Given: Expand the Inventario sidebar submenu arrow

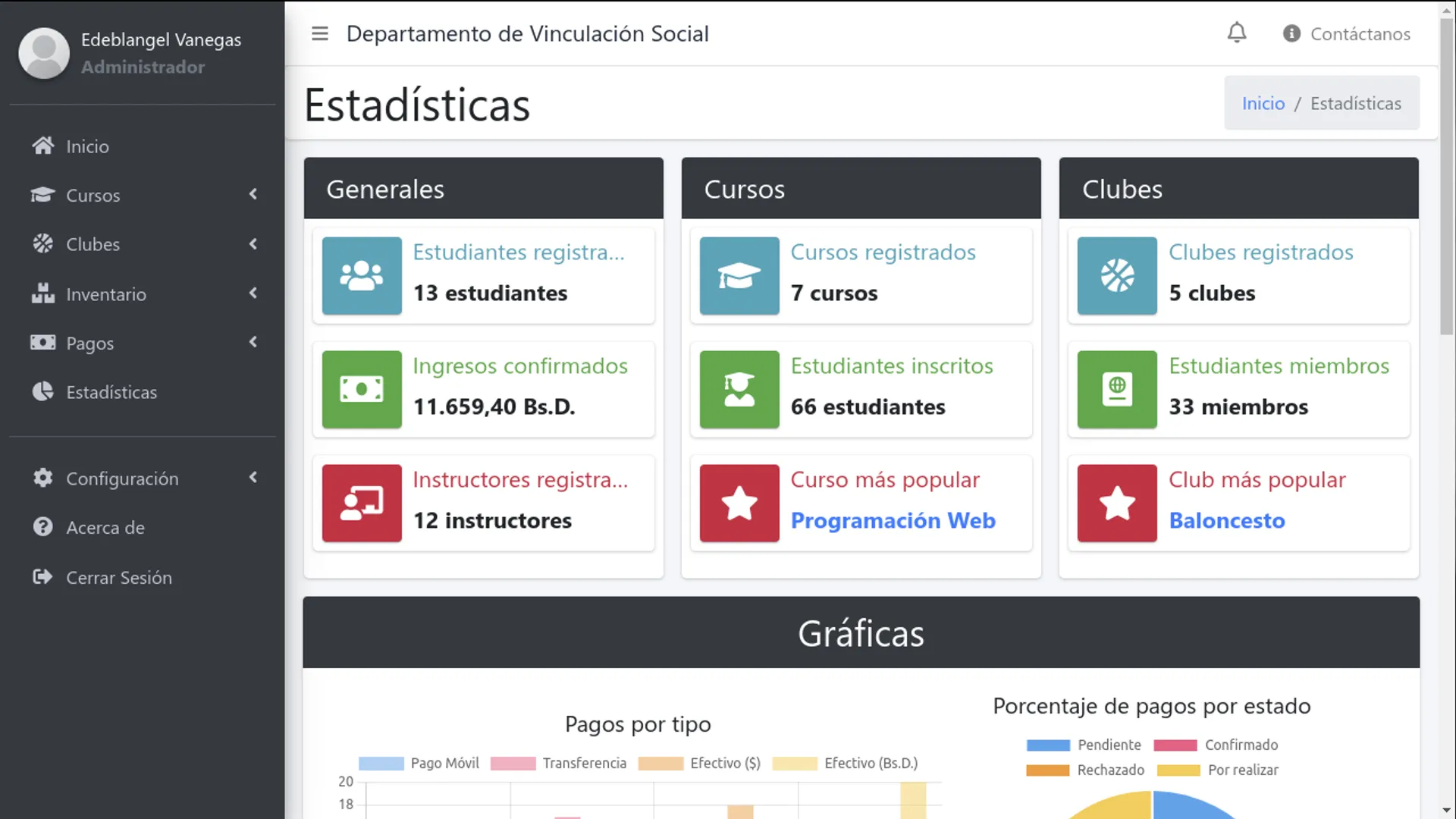Looking at the screenshot, I should pyautogui.click(x=253, y=293).
